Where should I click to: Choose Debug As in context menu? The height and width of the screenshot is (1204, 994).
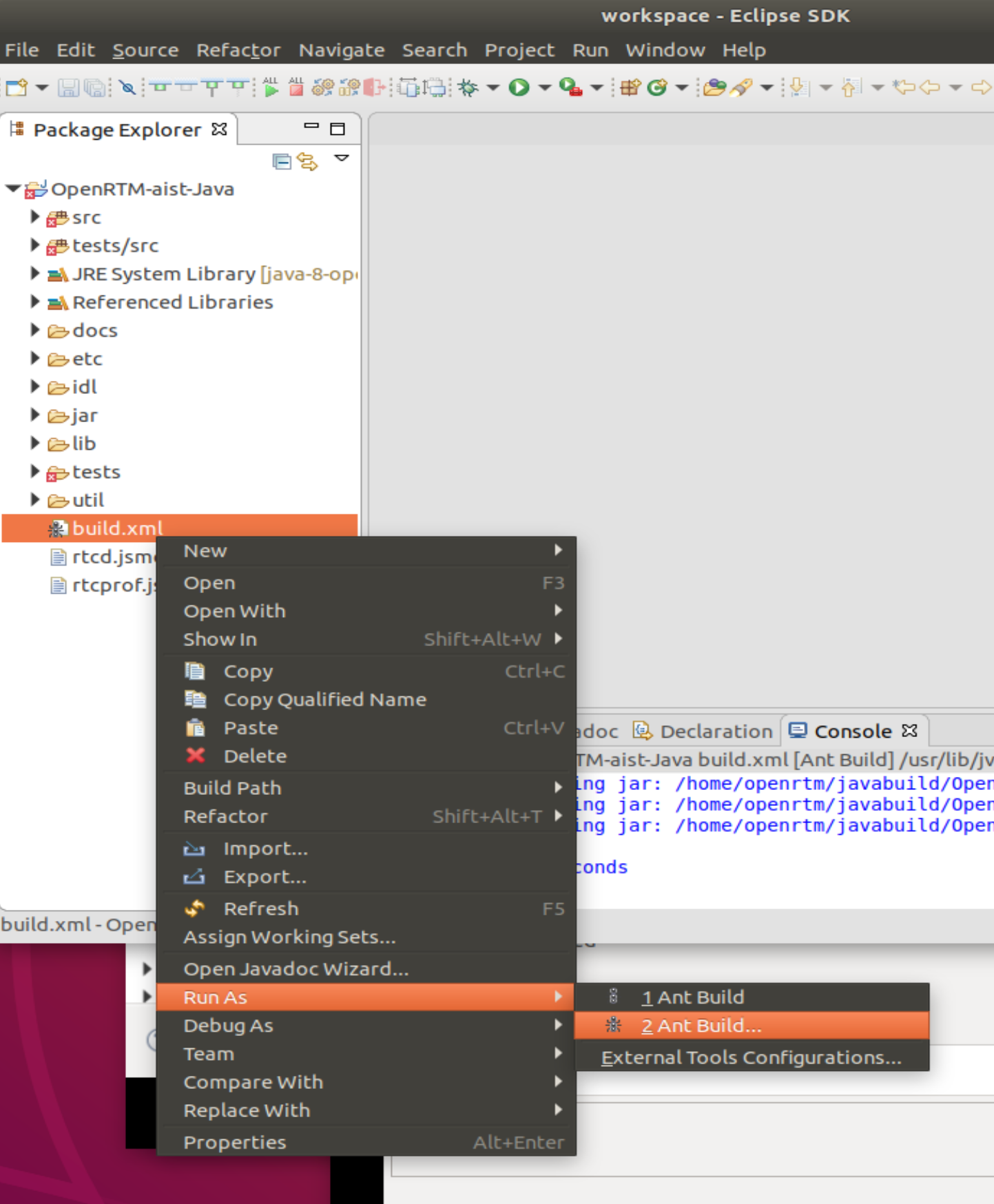[x=366, y=1026]
